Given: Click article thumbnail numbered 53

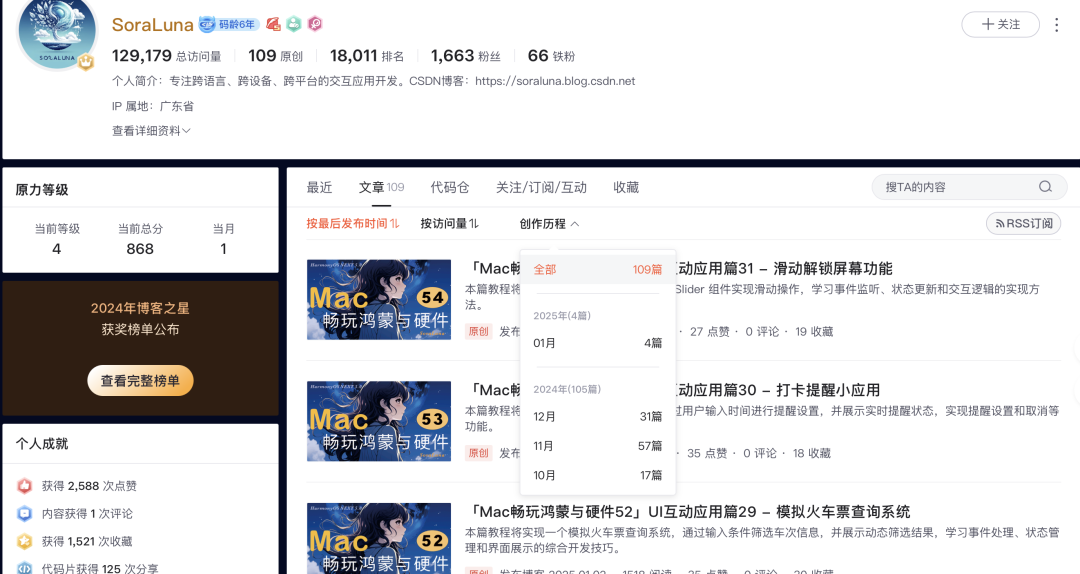Looking at the screenshot, I should pyautogui.click(x=379, y=421).
